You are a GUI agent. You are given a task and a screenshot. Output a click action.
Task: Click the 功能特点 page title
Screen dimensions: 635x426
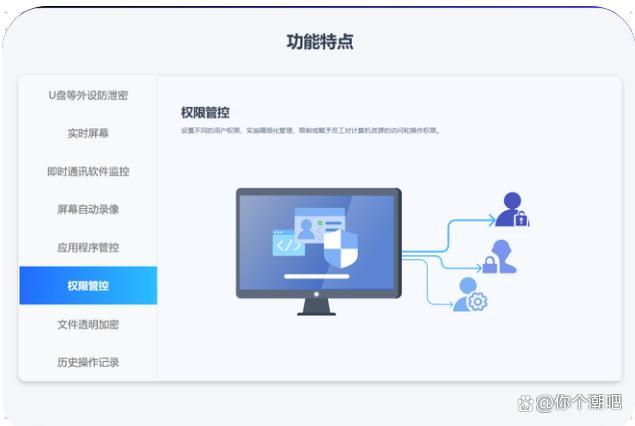pos(320,42)
